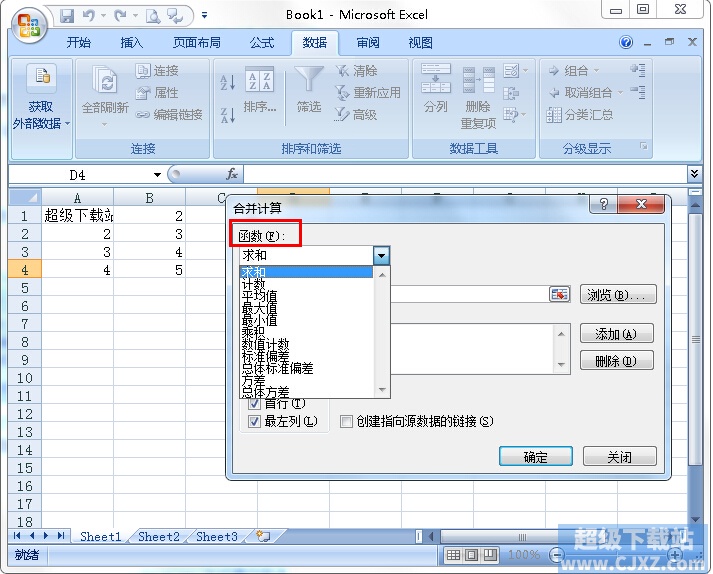Click the Text to Columns (分列) icon
The width and height of the screenshot is (713, 574).
coord(436,80)
